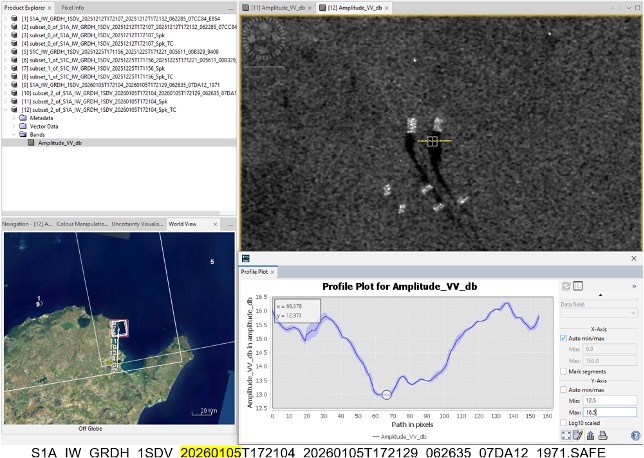Viewport: 644px width, 458px height.
Task: Click the product icon of item [5]
Action: tap(14, 52)
